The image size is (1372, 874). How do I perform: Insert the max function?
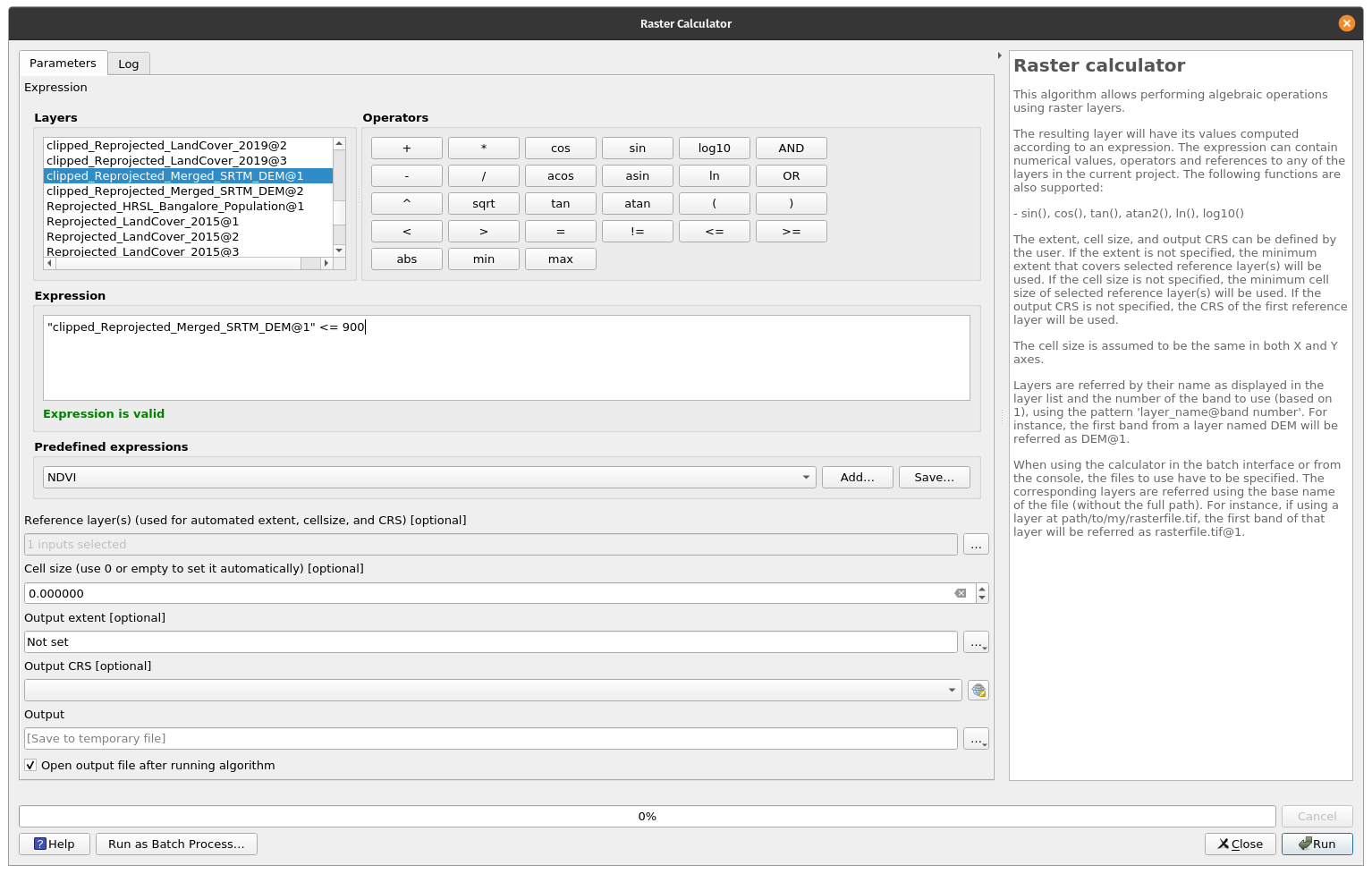[x=561, y=259]
